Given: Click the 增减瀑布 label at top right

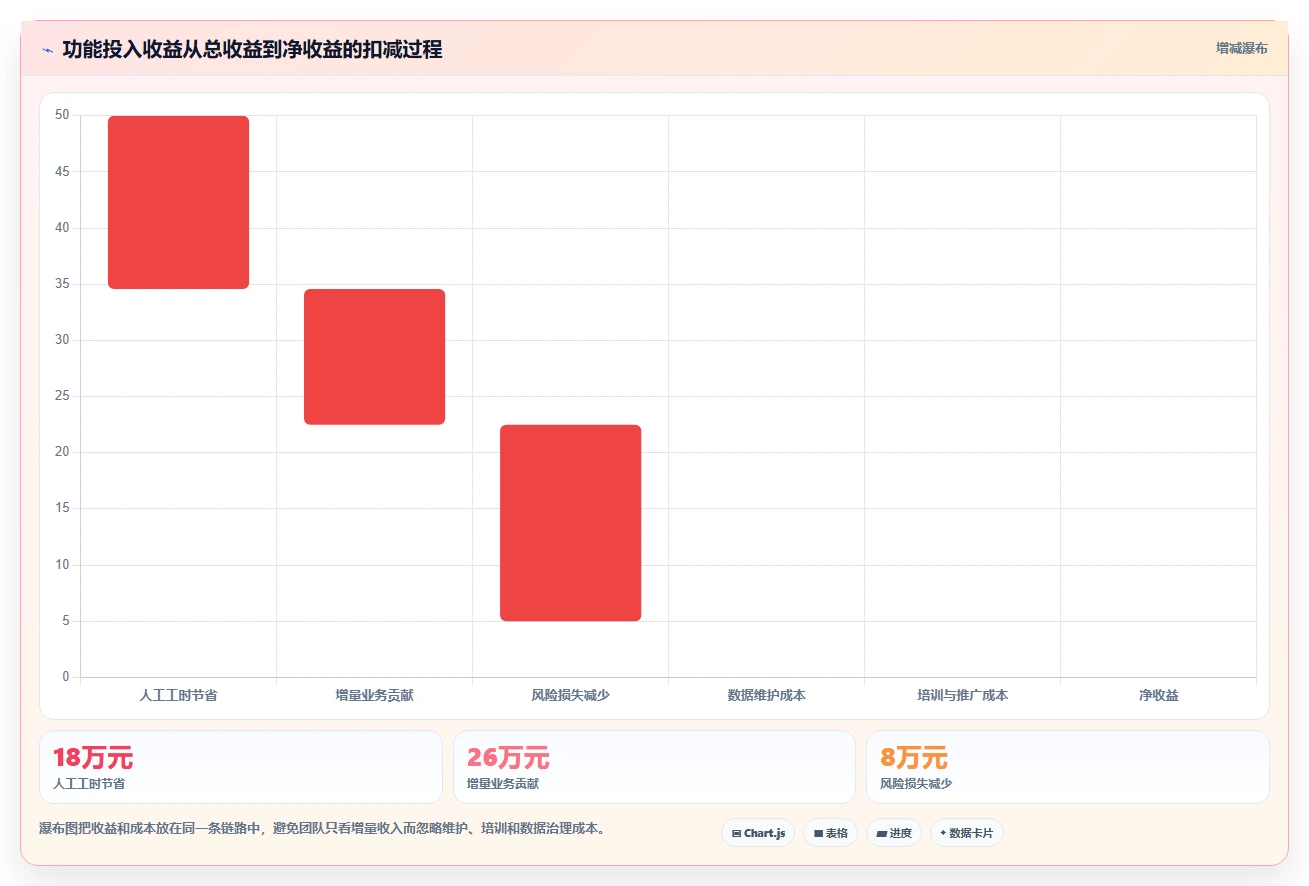Looking at the screenshot, I should coord(1241,48).
